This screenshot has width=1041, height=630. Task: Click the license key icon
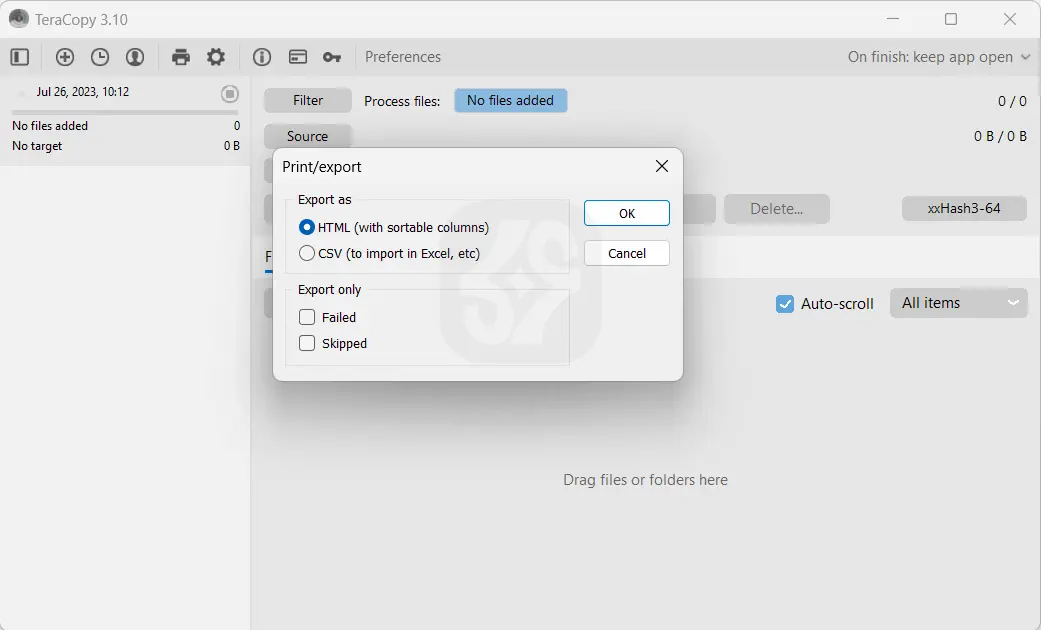pyautogui.click(x=332, y=57)
